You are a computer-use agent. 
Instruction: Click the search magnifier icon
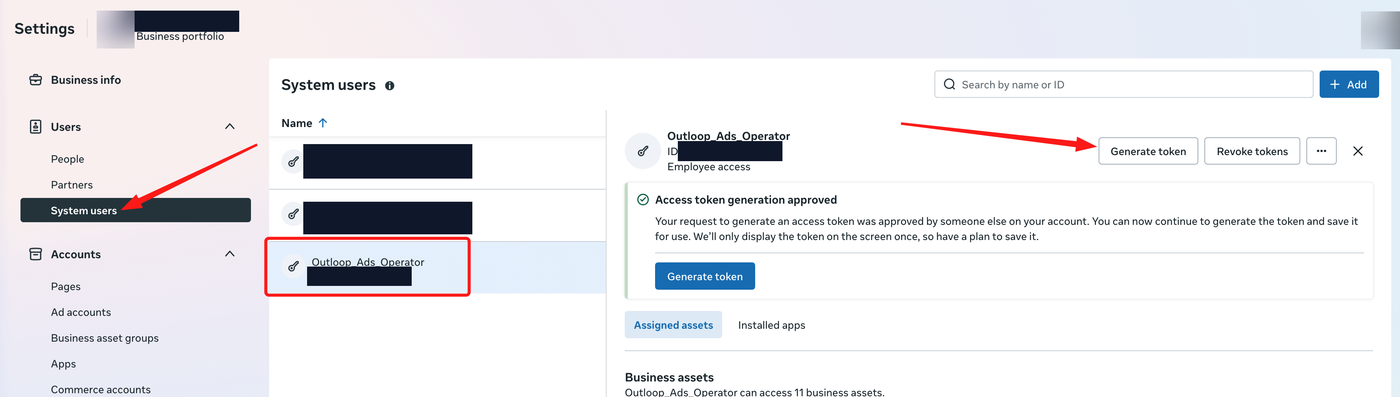[949, 85]
